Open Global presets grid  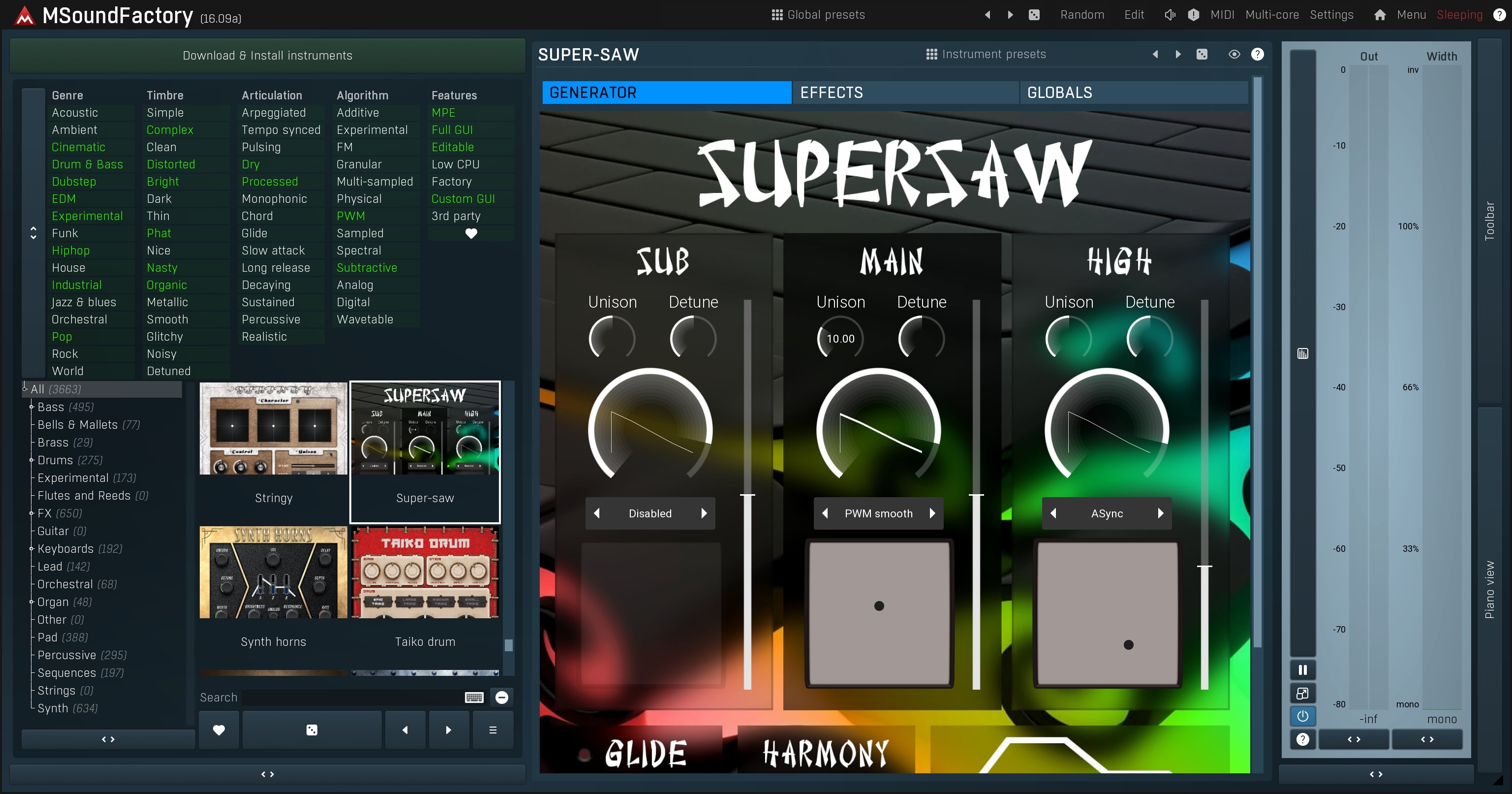click(818, 15)
